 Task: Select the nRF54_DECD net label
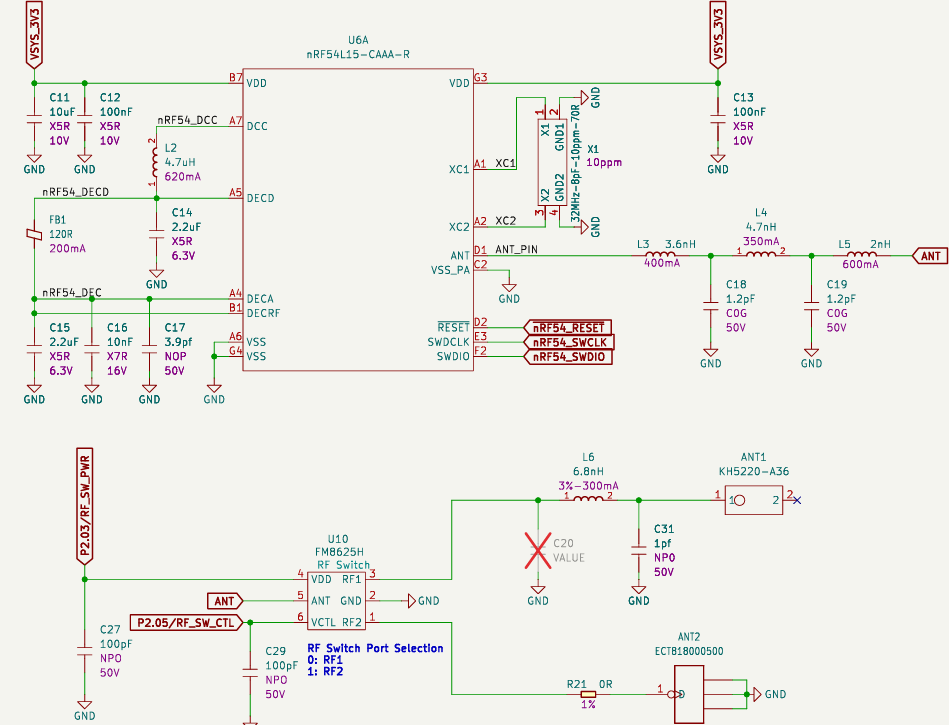[x=76, y=192]
